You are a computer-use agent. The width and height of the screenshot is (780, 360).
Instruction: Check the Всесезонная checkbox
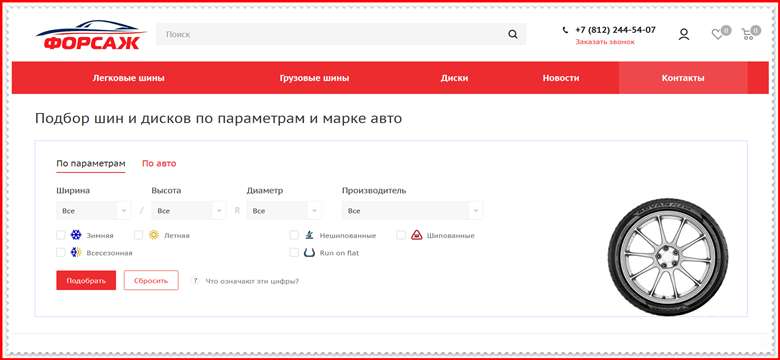61,253
